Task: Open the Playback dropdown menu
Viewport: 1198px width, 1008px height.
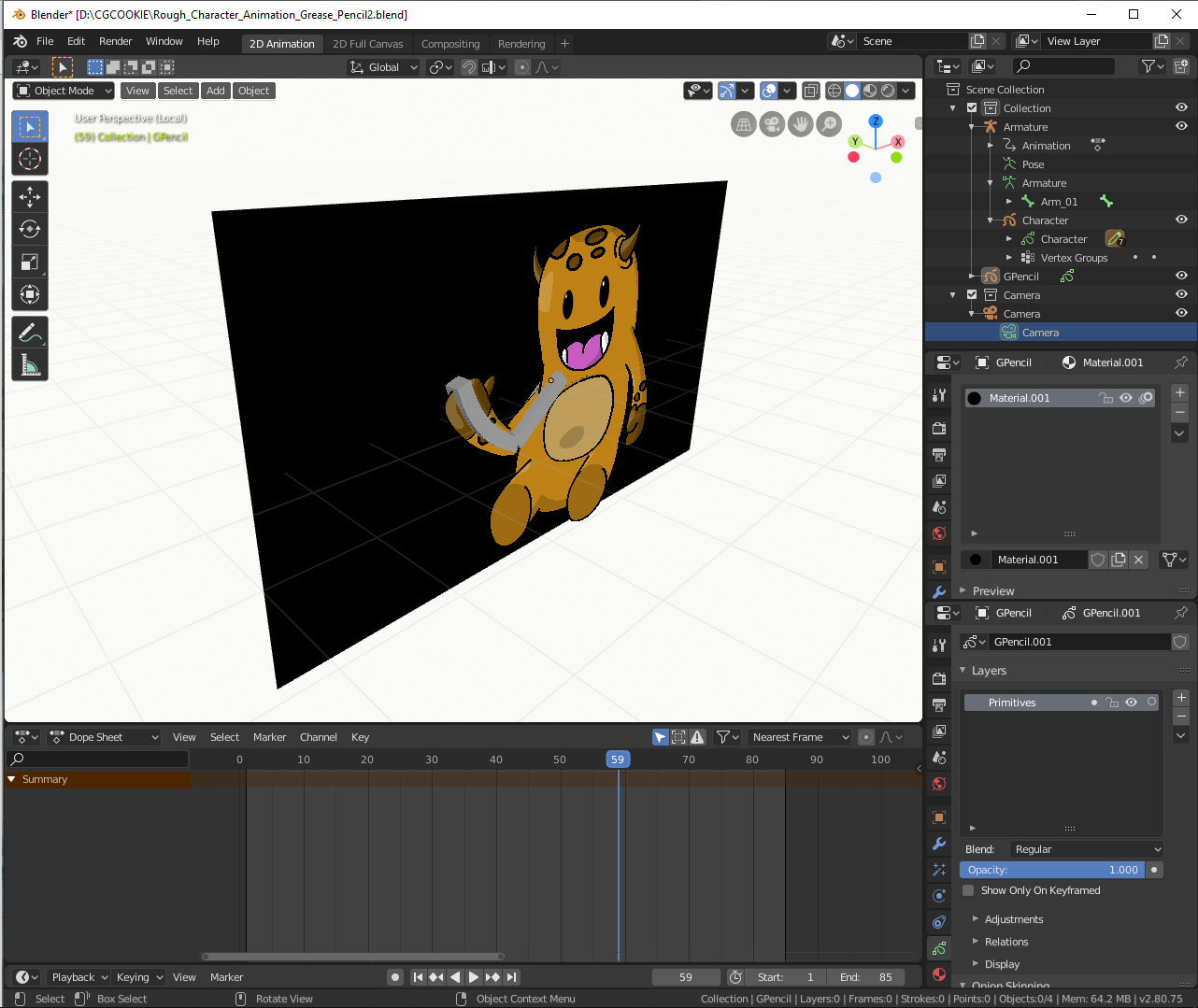Action: [x=78, y=977]
